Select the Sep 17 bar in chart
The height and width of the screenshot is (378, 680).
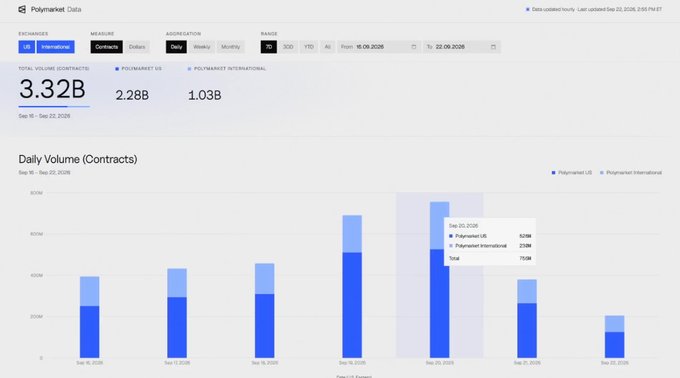pos(177,313)
